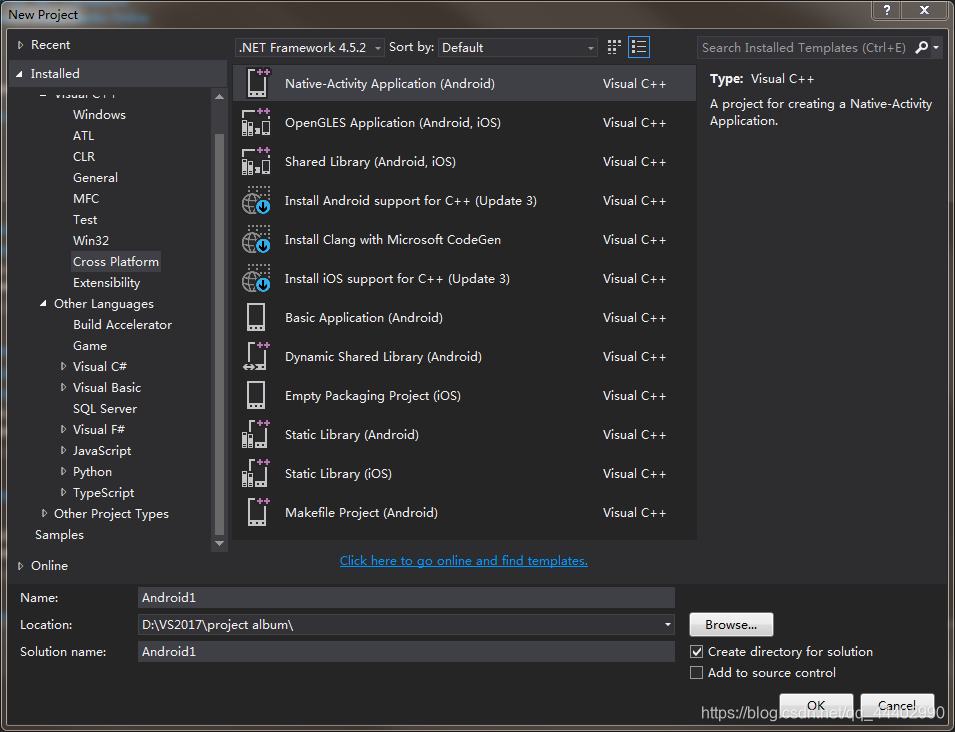Select the Windows category in tree

[x=99, y=114]
